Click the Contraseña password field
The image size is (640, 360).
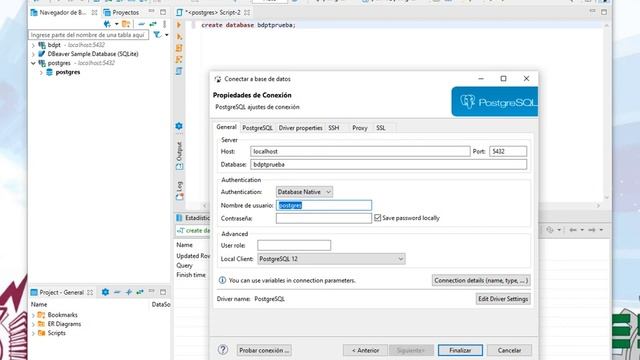tap(324, 218)
